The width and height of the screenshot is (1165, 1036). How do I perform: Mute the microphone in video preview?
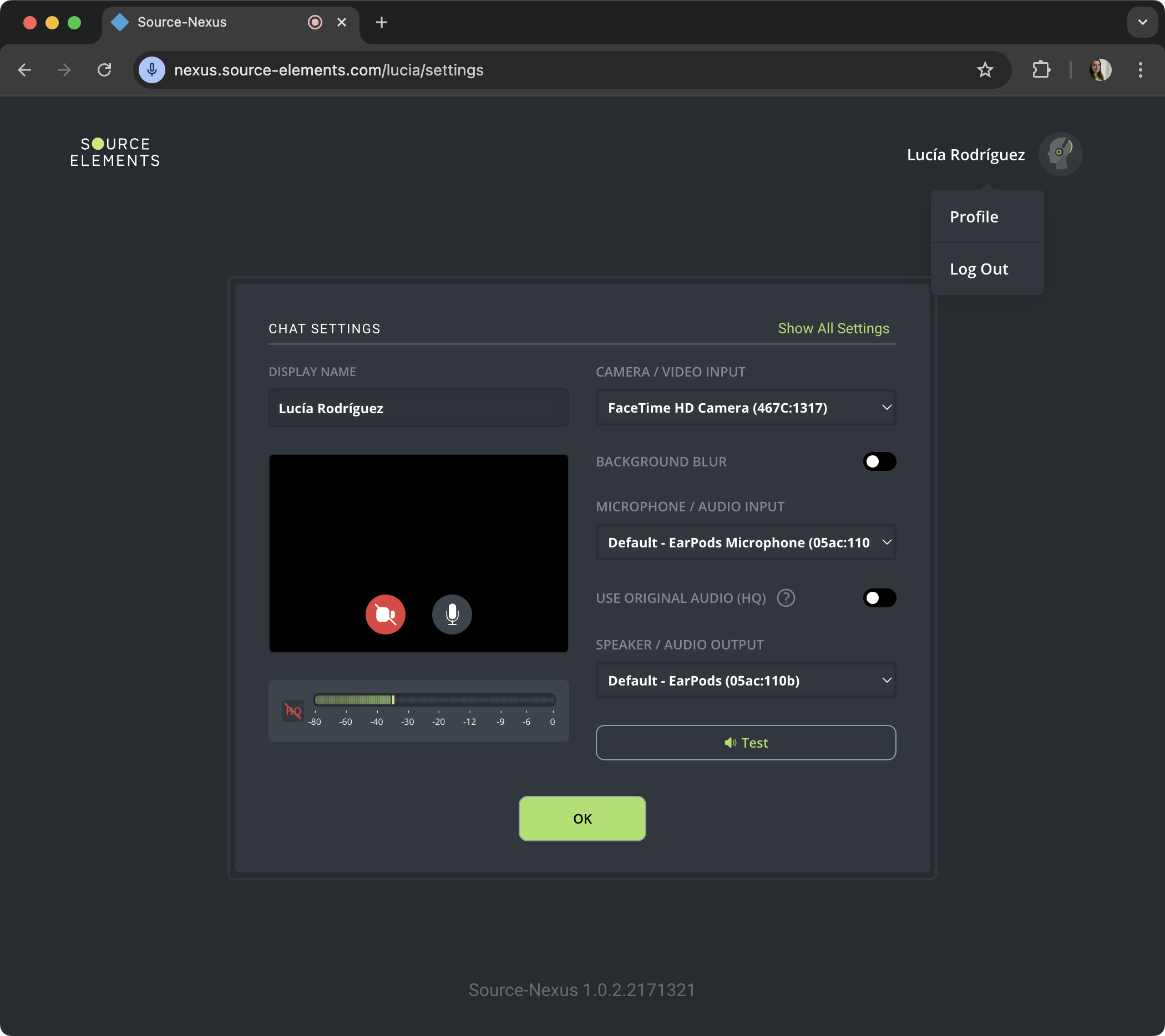[x=452, y=615]
